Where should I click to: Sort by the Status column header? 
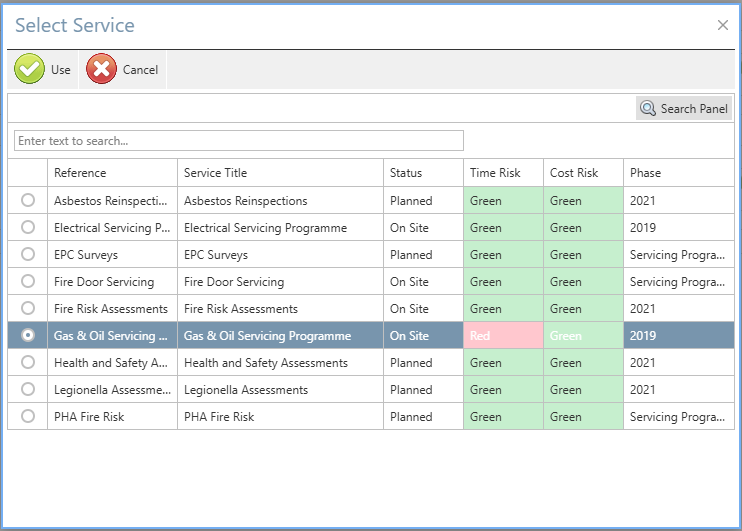pos(406,173)
